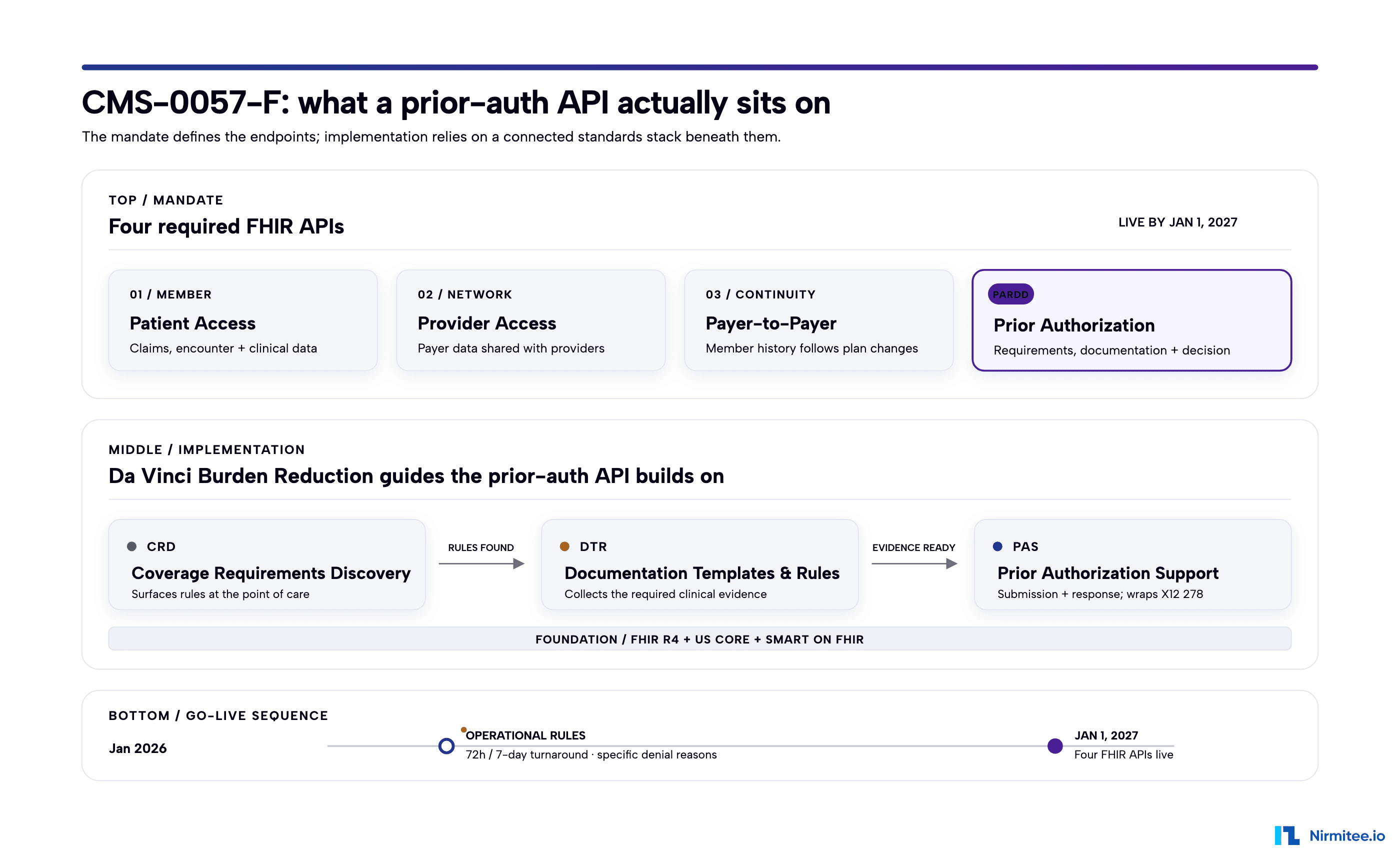Viewport: 1400px width, 860px height.
Task: Select the PARDD purple badge
Action: point(1010,294)
